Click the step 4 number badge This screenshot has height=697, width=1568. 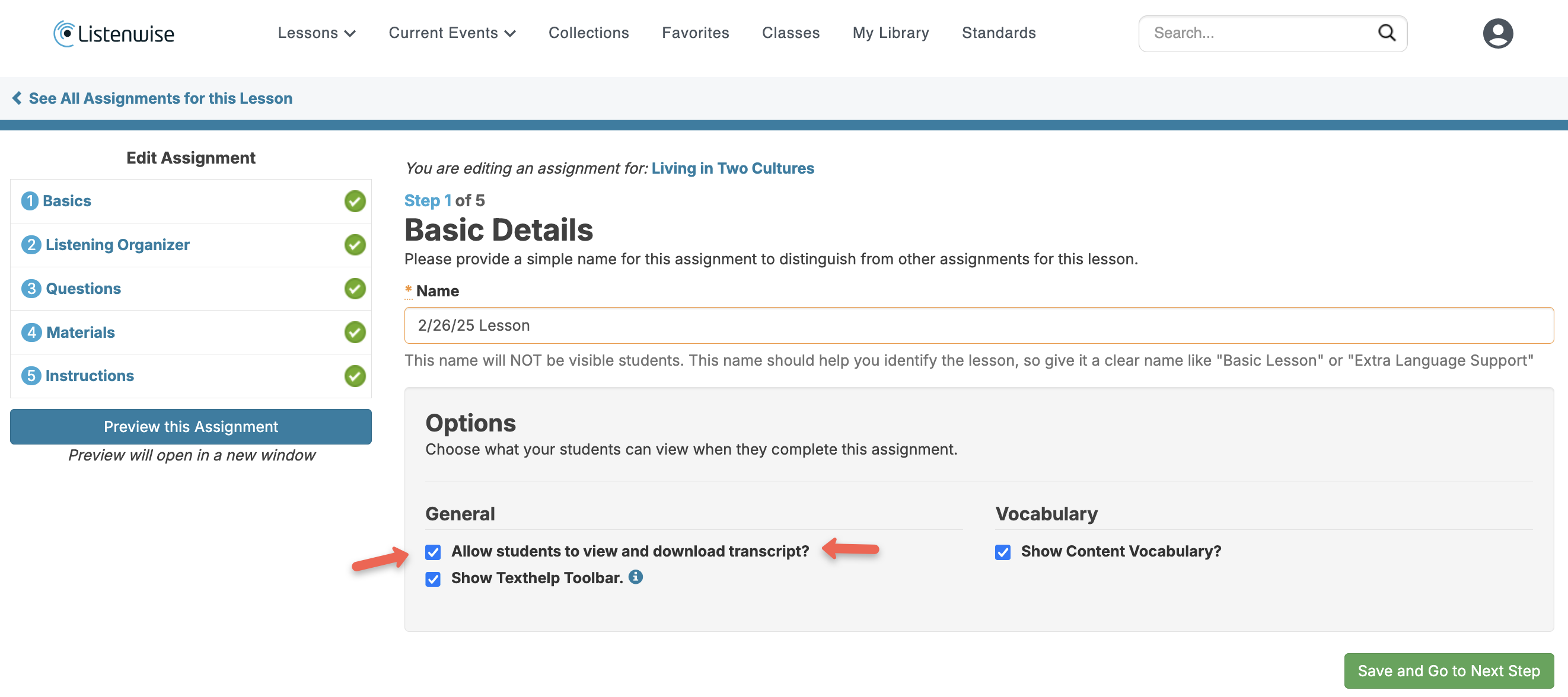pyautogui.click(x=31, y=332)
